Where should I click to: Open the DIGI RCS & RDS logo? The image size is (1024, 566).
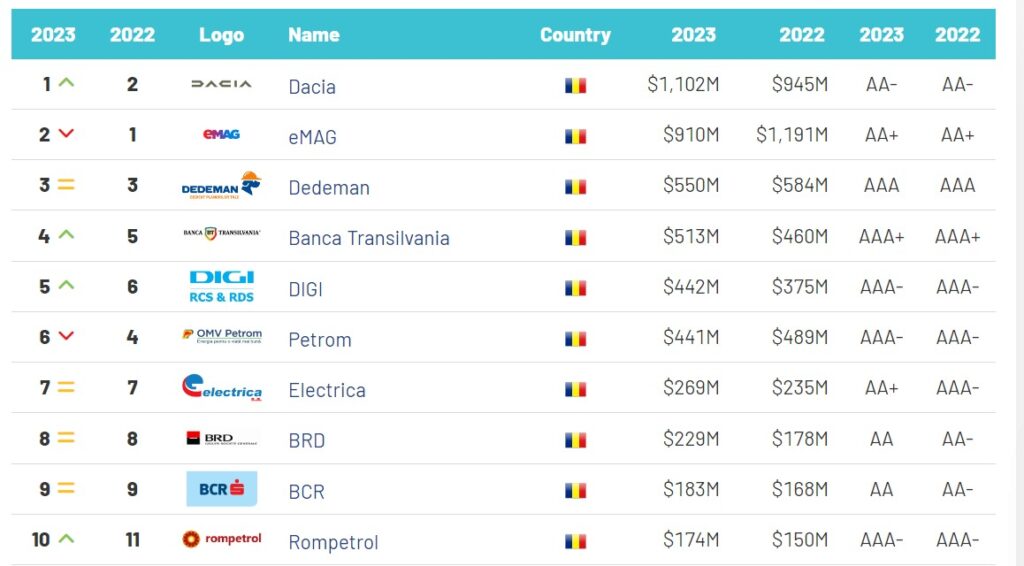coord(221,286)
